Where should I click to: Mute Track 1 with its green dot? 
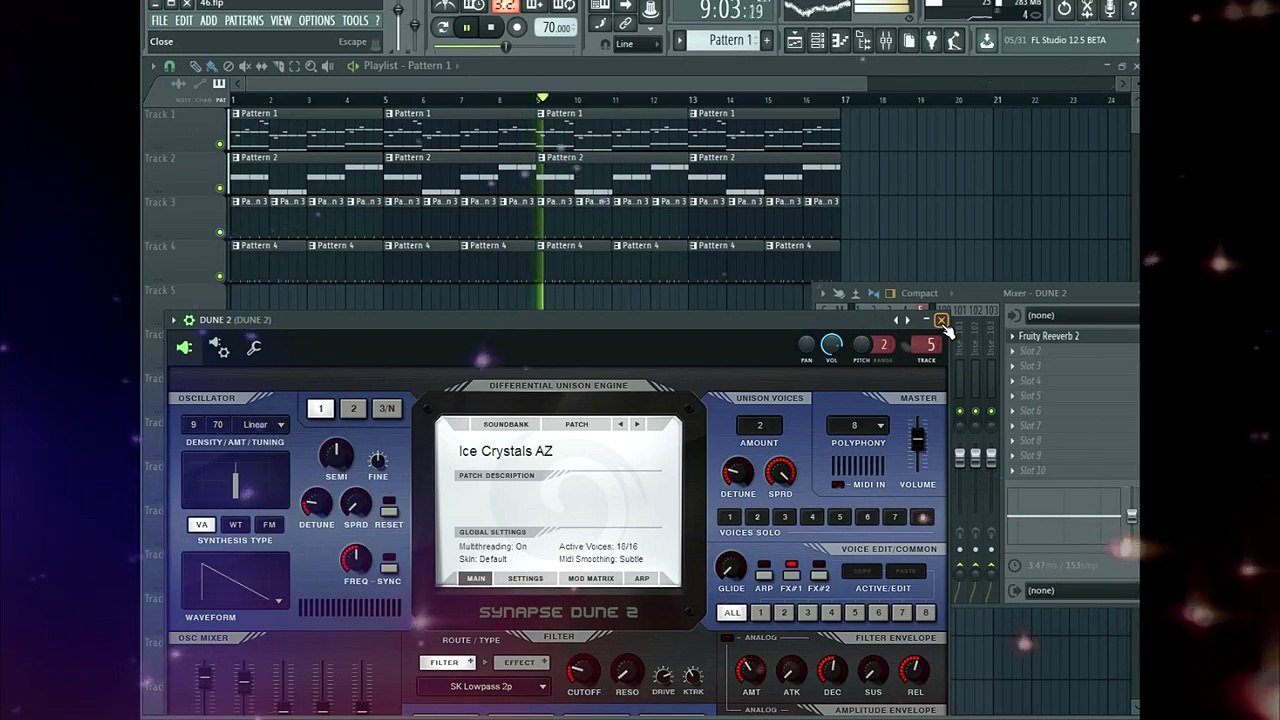click(x=220, y=144)
